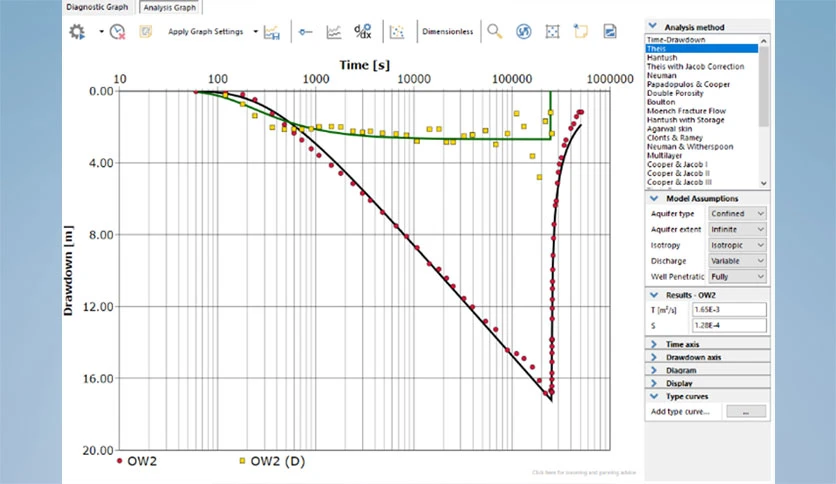The width and height of the screenshot is (836, 484).
Task: Select the Boulton analysis method
Action: coord(661,102)
